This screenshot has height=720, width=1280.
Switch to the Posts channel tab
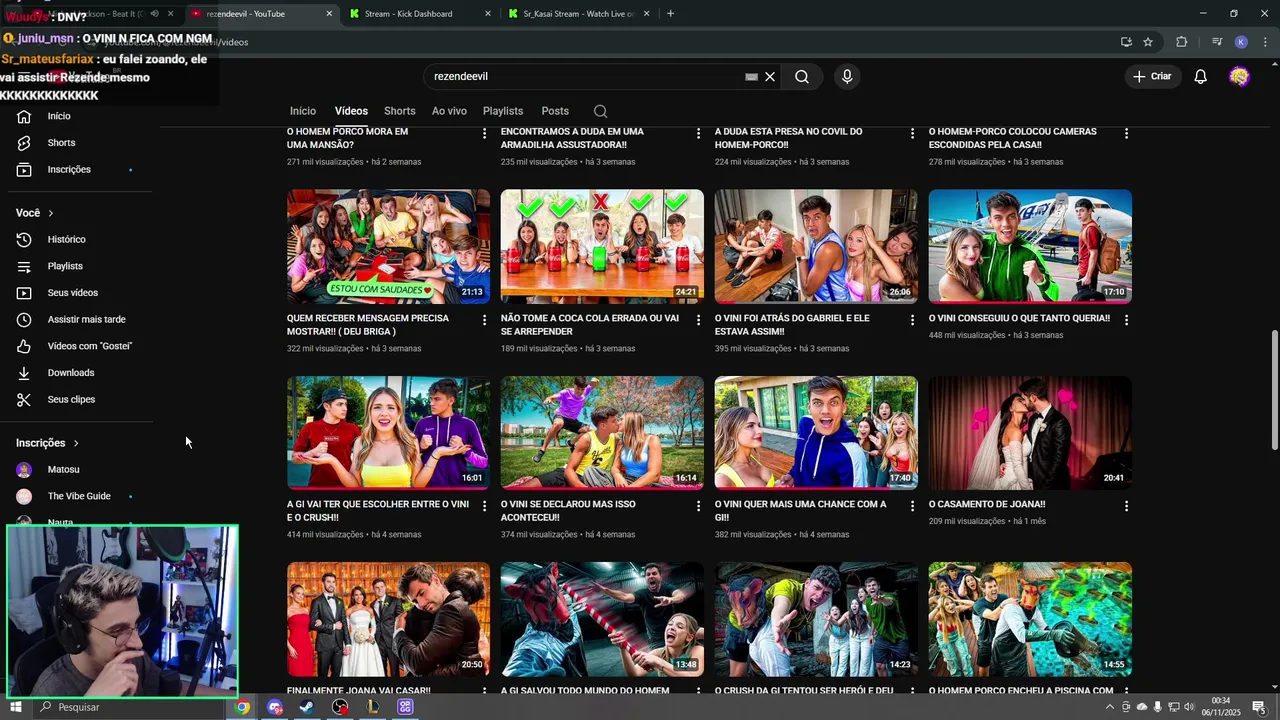[555, 111]
